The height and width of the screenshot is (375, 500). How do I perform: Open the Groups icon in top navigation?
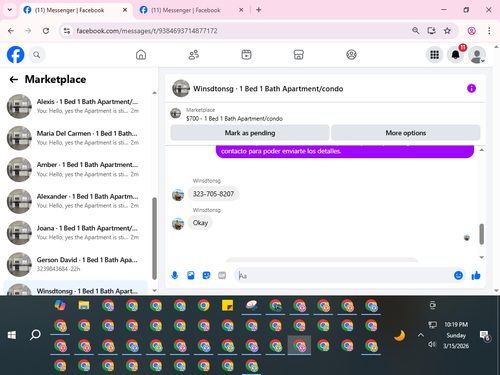pos(351,55)
